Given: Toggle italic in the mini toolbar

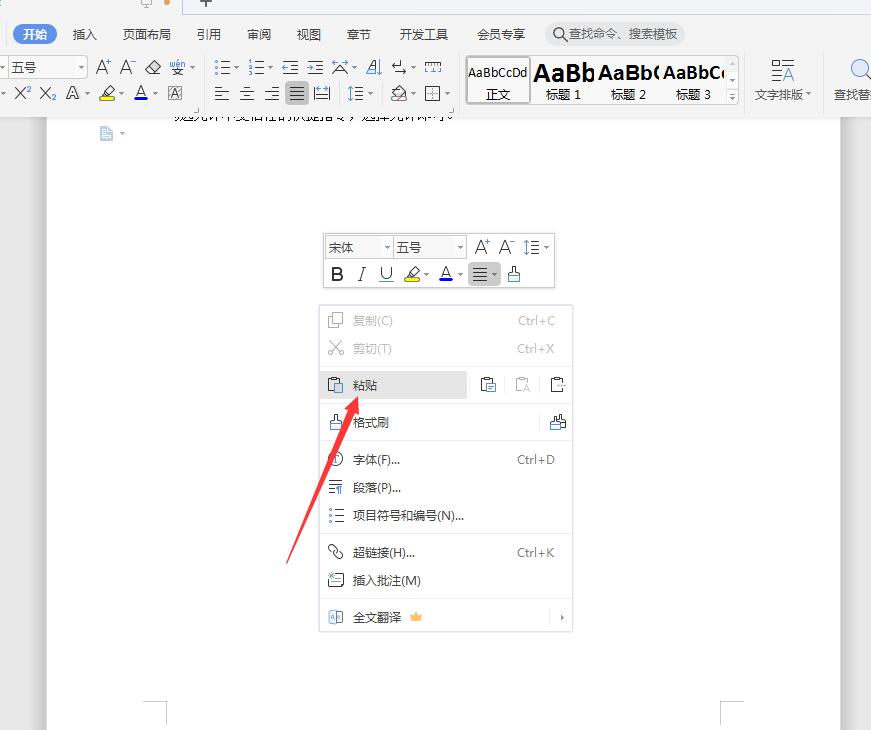Looking at the screenshot, I should pyautogui.click(x=362, y=274).
